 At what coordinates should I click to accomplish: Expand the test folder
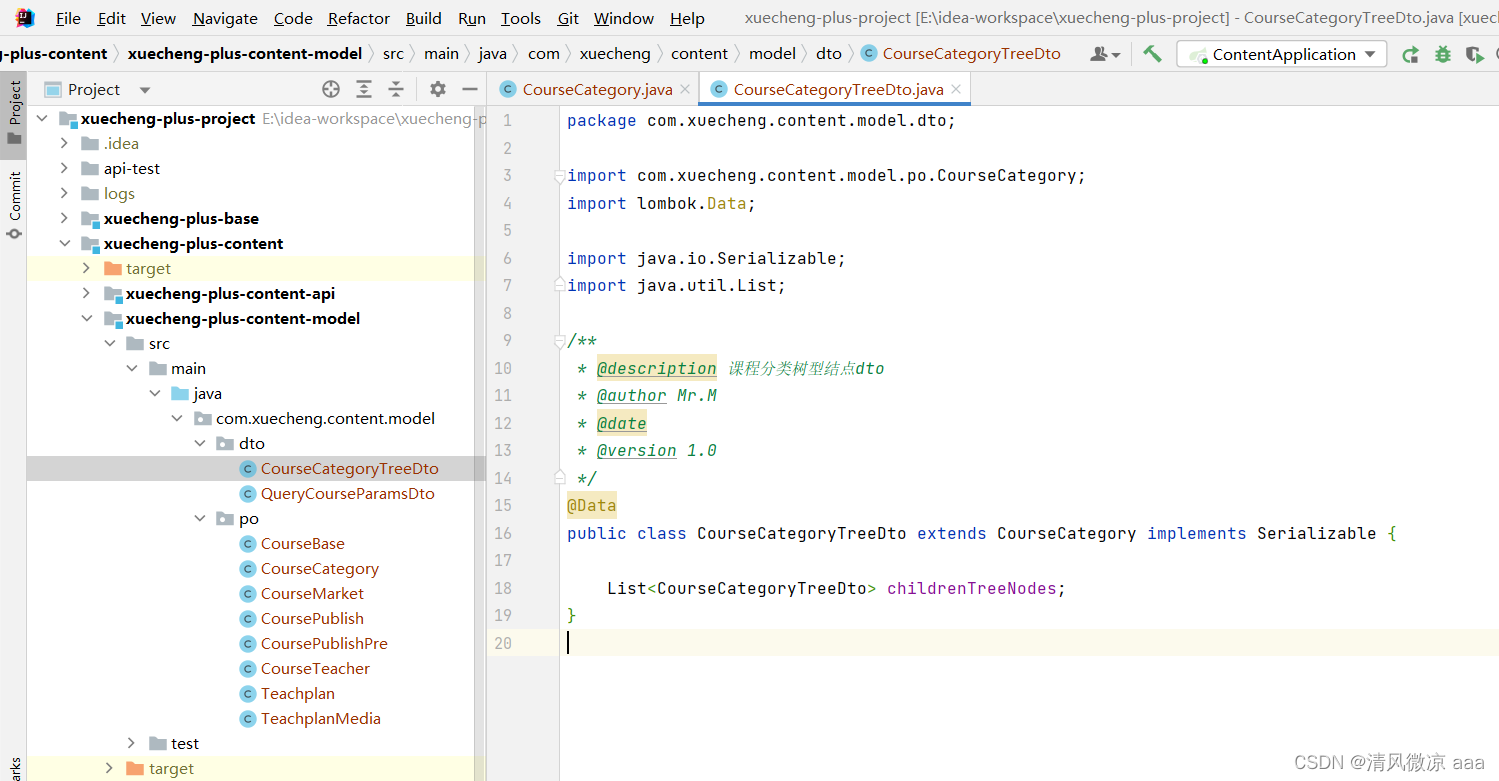pos(131,744)
